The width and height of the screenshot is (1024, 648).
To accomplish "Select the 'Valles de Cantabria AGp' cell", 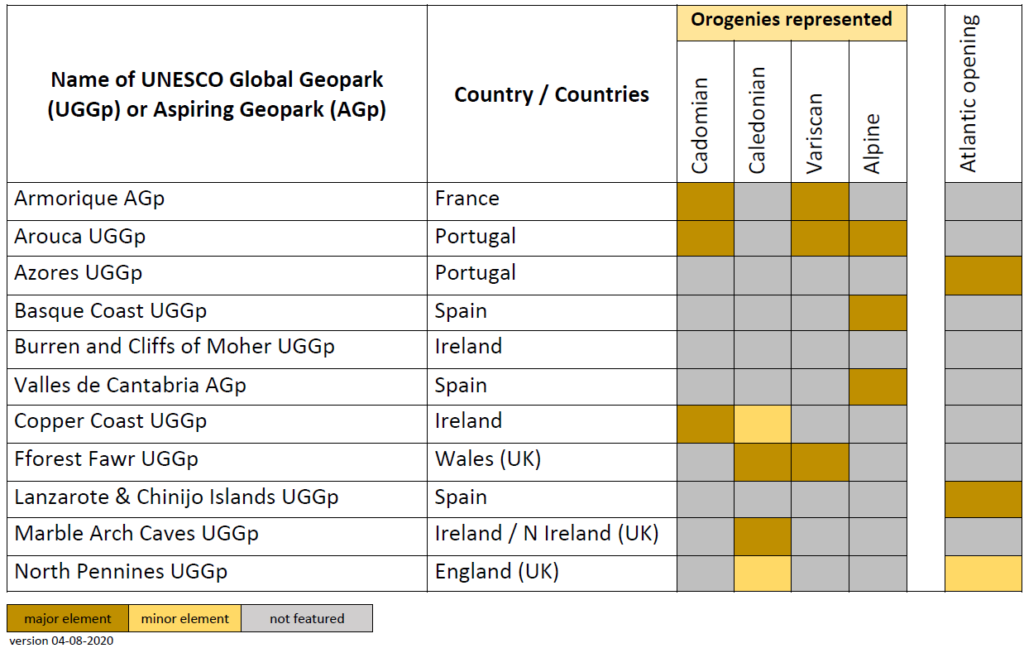I will pos(217,387).
